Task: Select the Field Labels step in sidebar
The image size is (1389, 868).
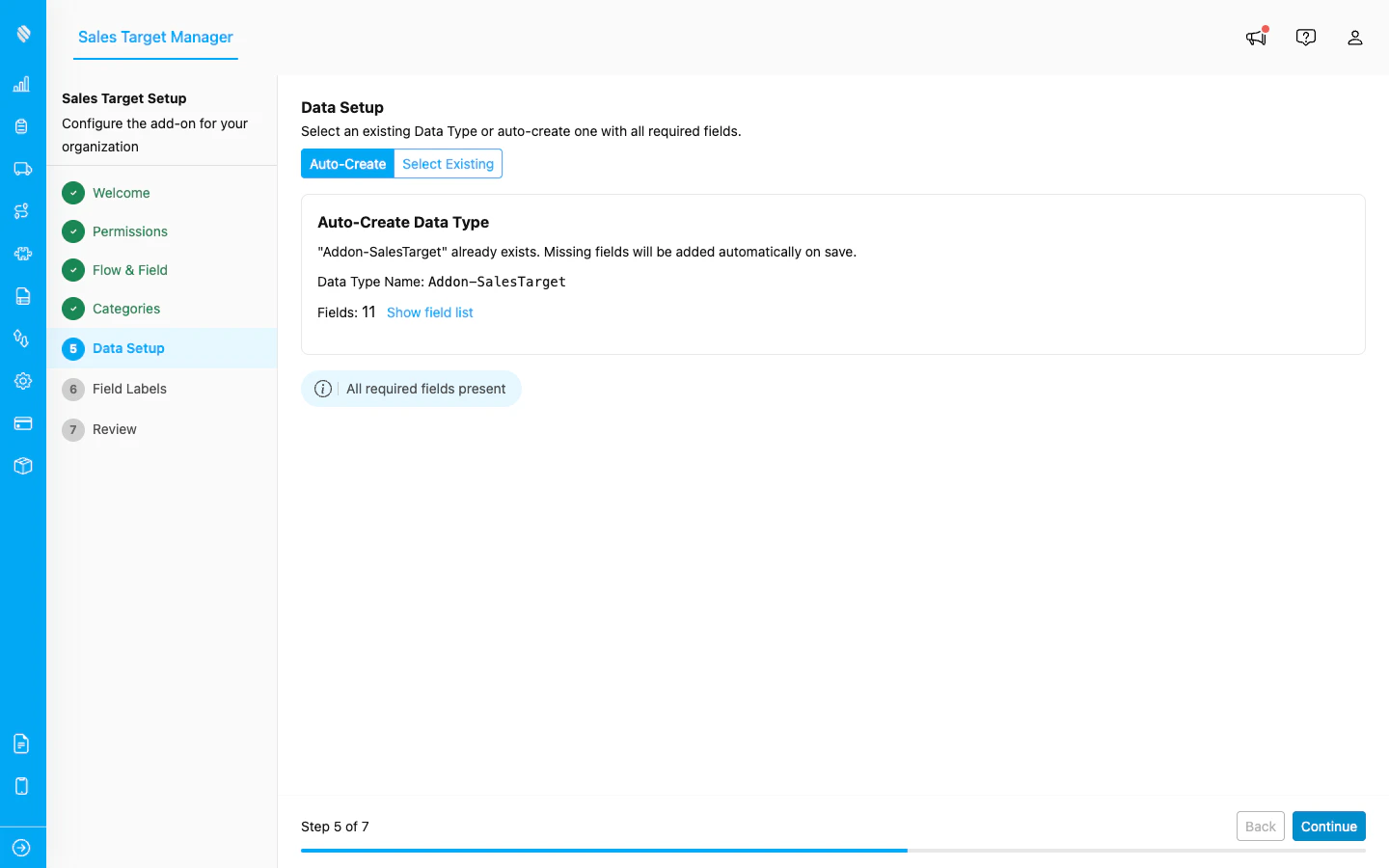Action: pos(129,389)
